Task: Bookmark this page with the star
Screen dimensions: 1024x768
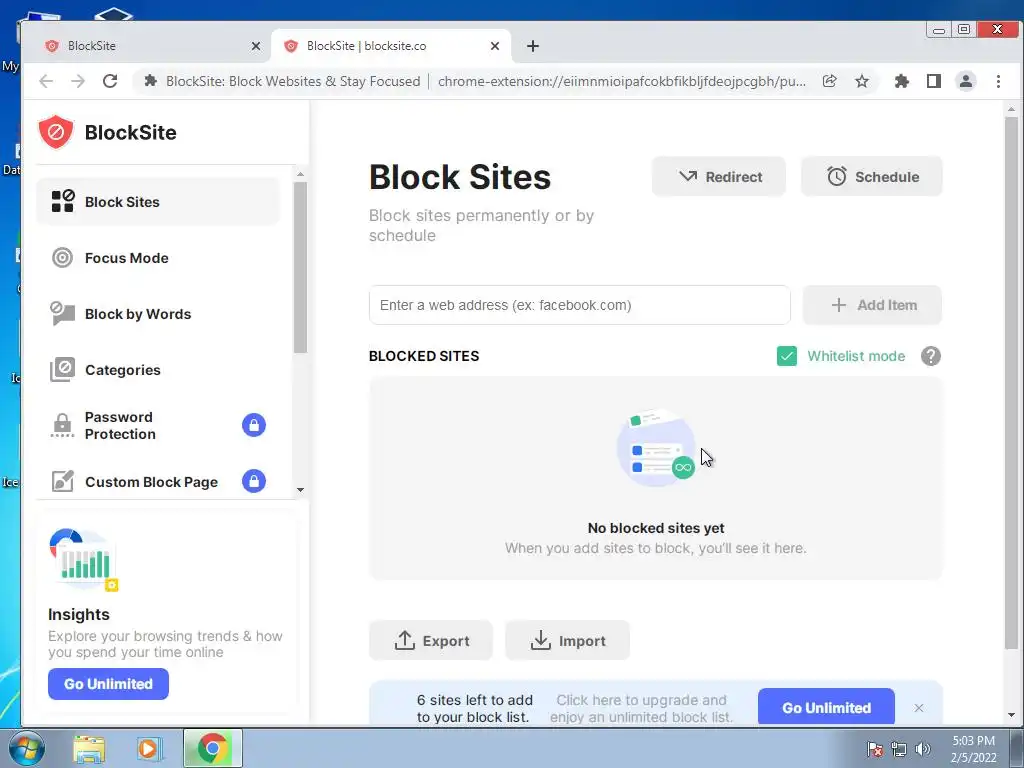Action: click(862, 81)
